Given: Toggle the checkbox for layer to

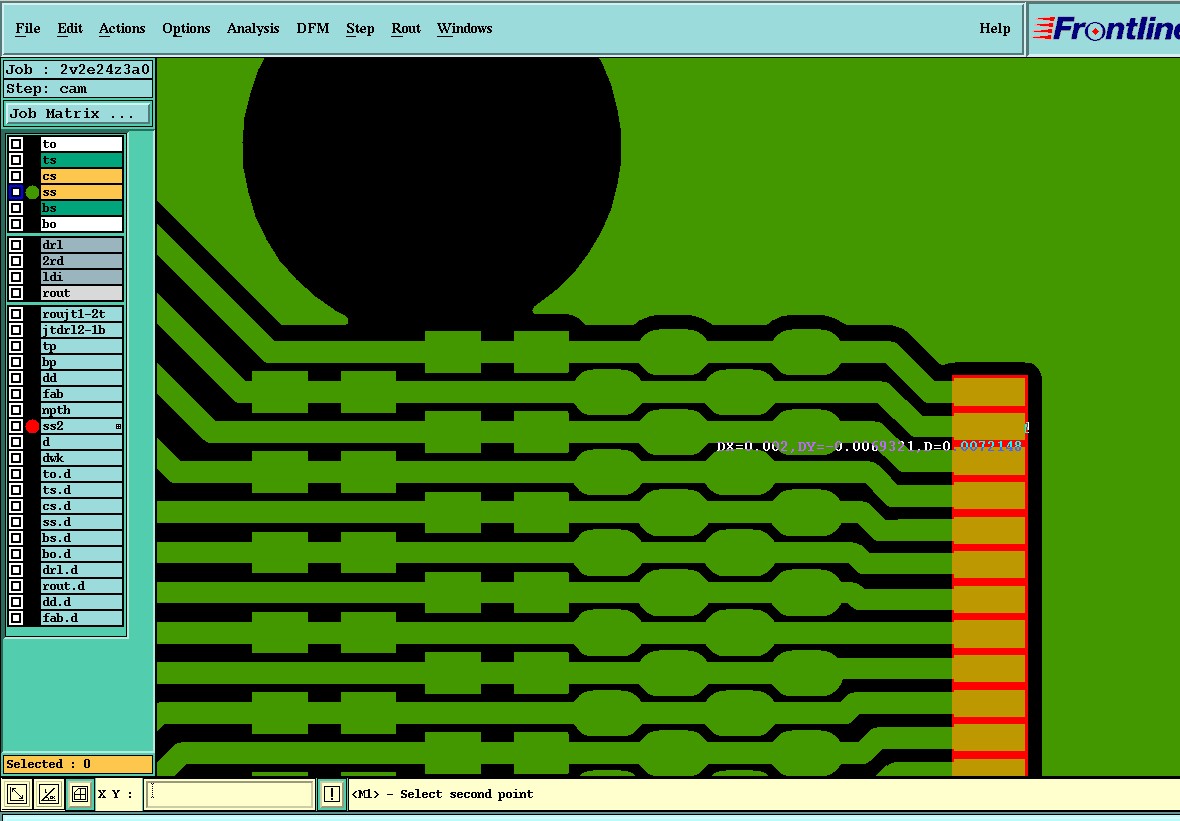Looking at the screenshot, I should tap(16, 144).
